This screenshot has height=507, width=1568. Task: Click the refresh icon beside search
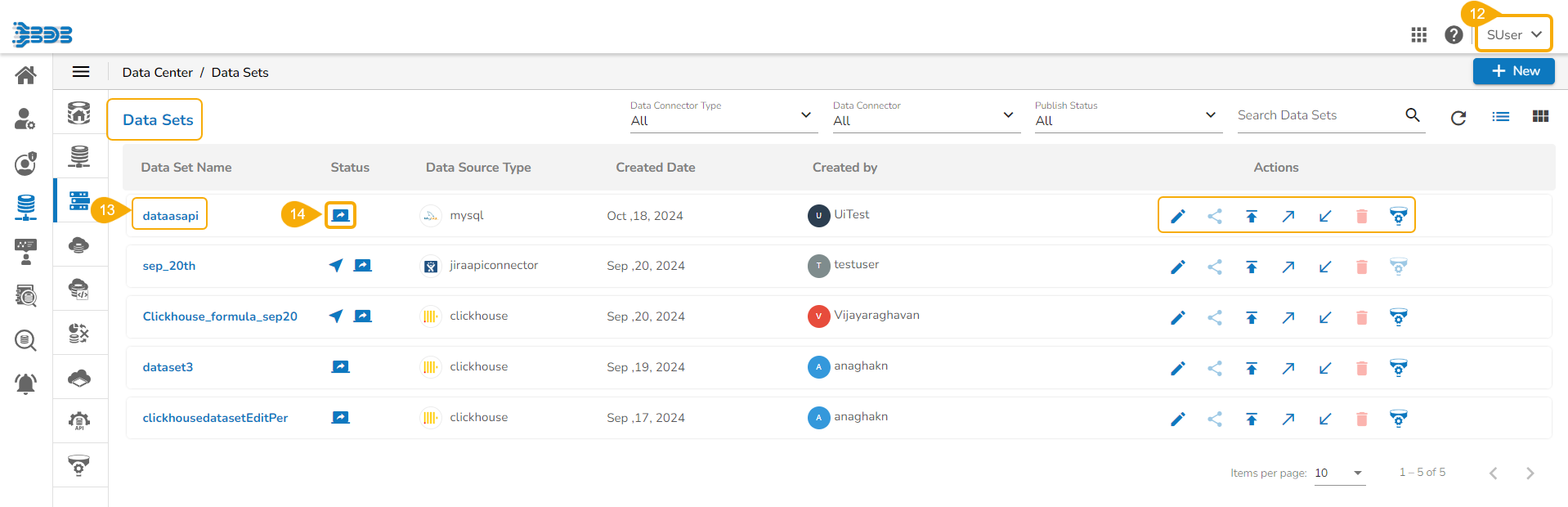[1458, 118]
